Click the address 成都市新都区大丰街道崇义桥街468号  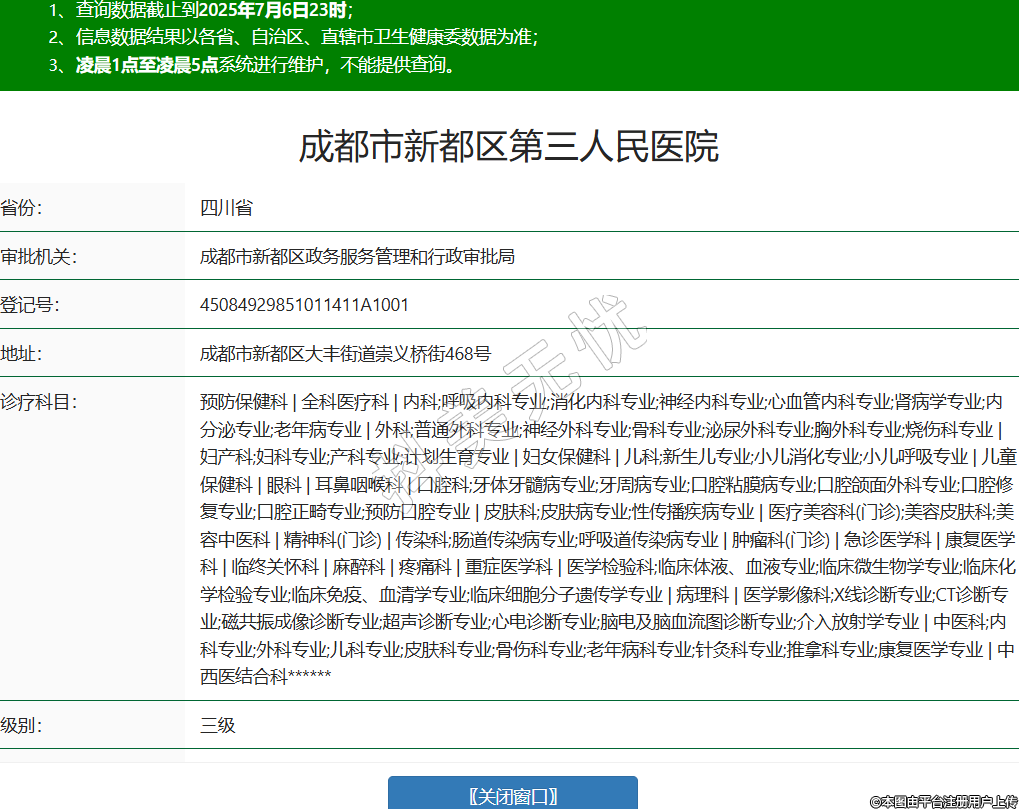coord(345,353)
